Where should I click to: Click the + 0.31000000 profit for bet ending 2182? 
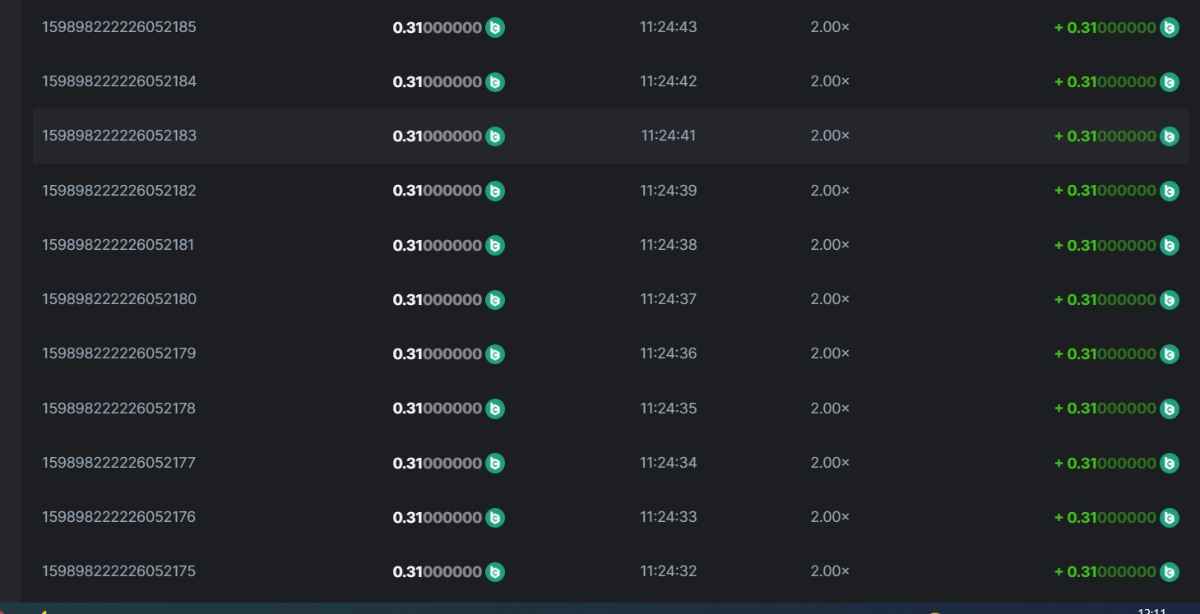point(1105,191)
